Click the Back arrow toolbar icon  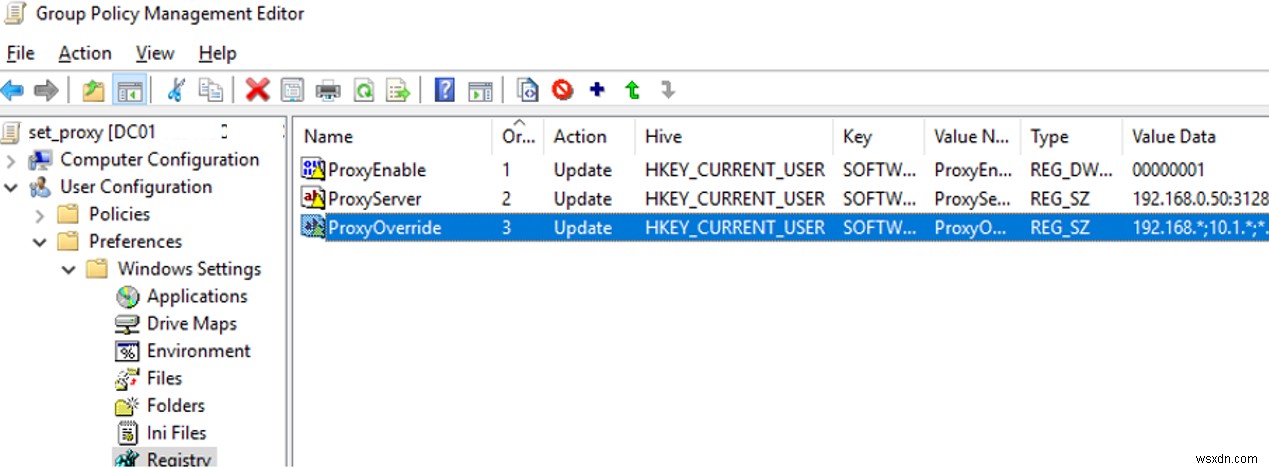click(13, 91)
